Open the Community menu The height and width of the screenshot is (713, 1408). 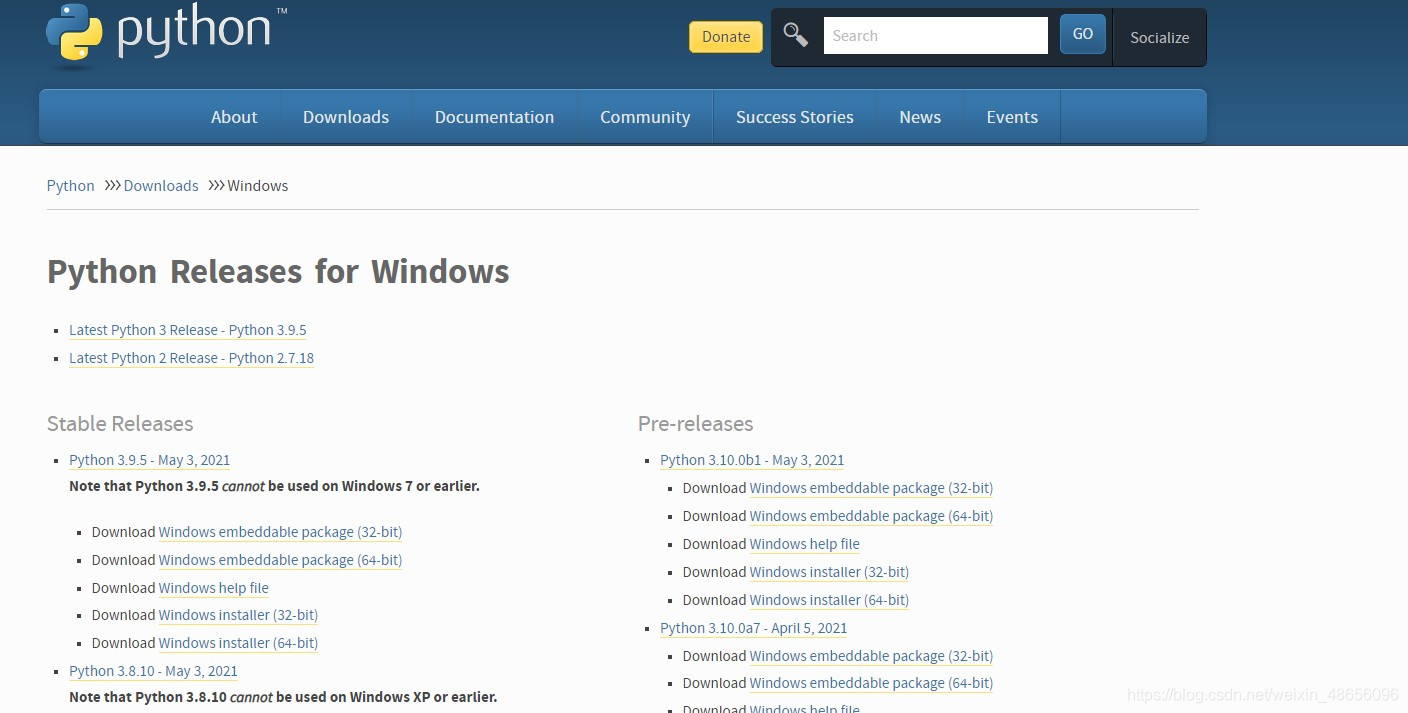coord(645,117)
